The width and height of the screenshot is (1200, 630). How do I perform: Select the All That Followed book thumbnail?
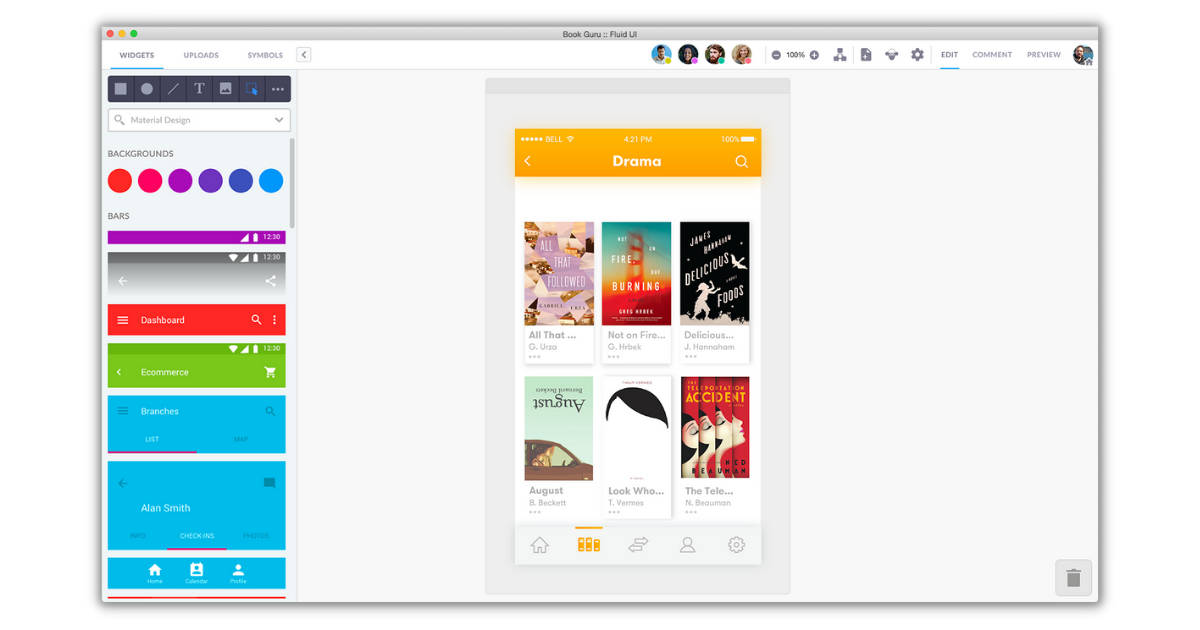coord(558,272)
